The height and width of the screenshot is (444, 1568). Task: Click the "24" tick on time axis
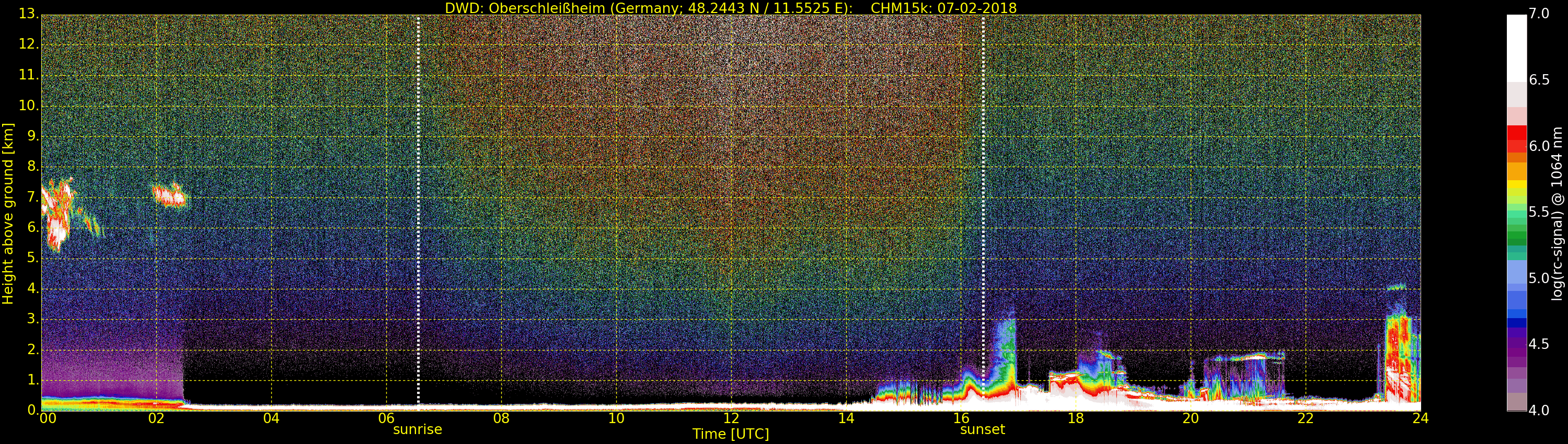[1420, 418]
